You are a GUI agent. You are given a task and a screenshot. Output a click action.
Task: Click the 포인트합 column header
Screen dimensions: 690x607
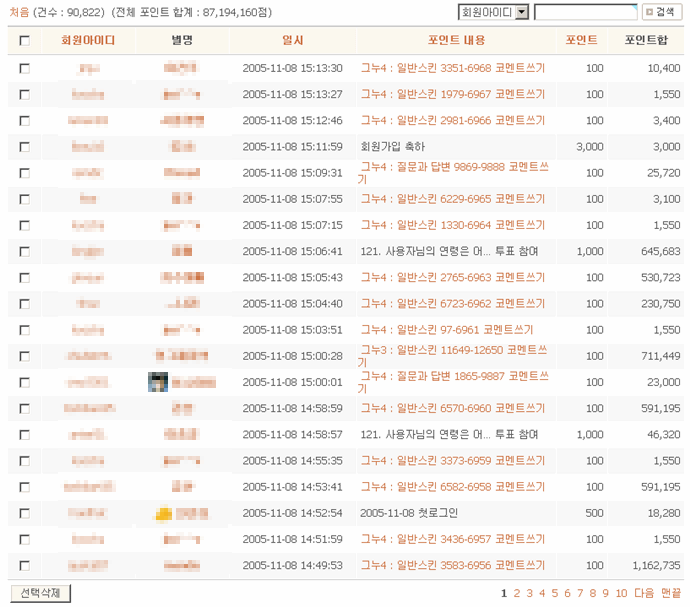point(646,40)
